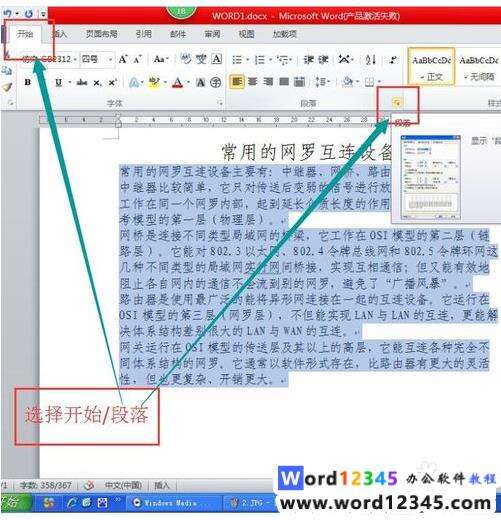
Task: Open the 段落 Paragraph dialog launcher
Action: pyautogui.click(x=397, y=103)
